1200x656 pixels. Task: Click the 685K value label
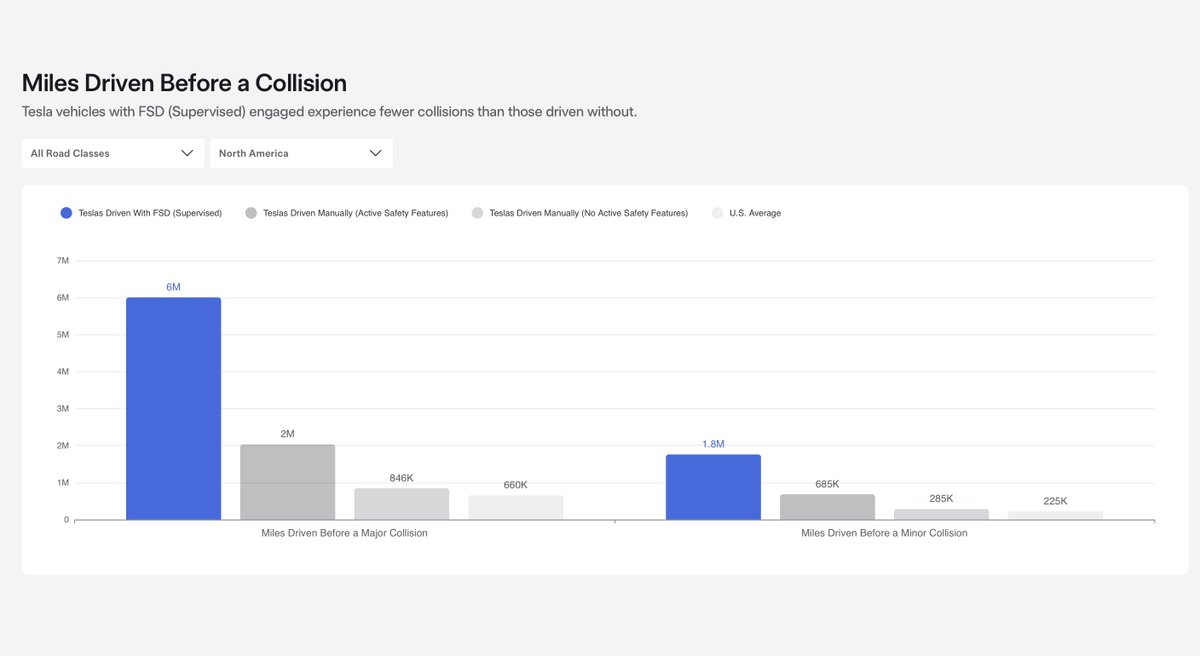coord(827,484)
